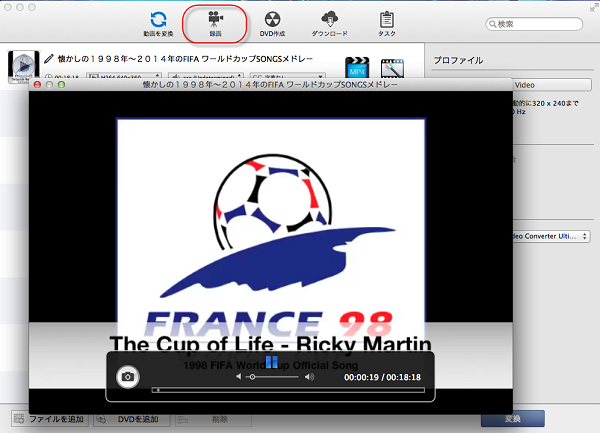Image resolution: width=600 pixels, height=433 pixels.
Task: Open the CC subtitle dropdown
Action: (x=288, y=76)
